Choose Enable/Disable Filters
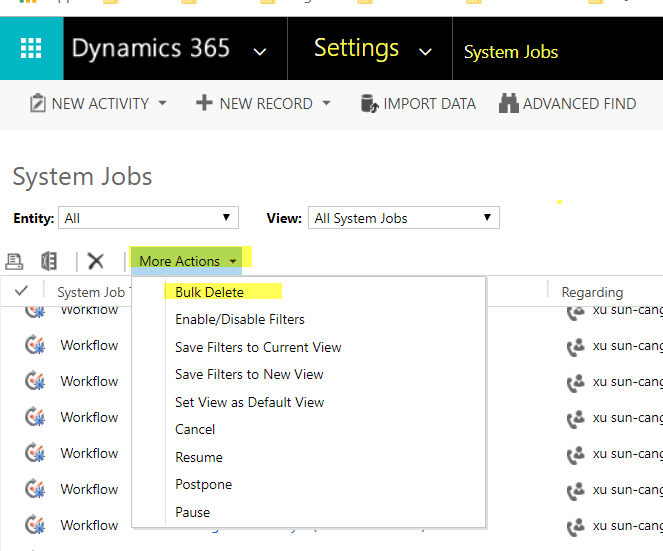This screenshot has width=663, height=551. click(x=240, y=319)
